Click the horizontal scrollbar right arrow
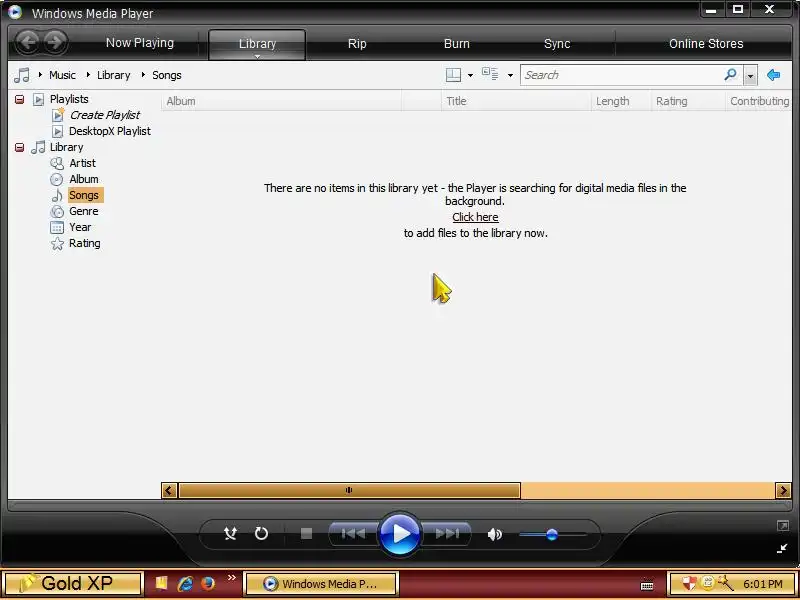Viewport: 800px width, 600px height. pyautogui.click(x=783, y=490)
